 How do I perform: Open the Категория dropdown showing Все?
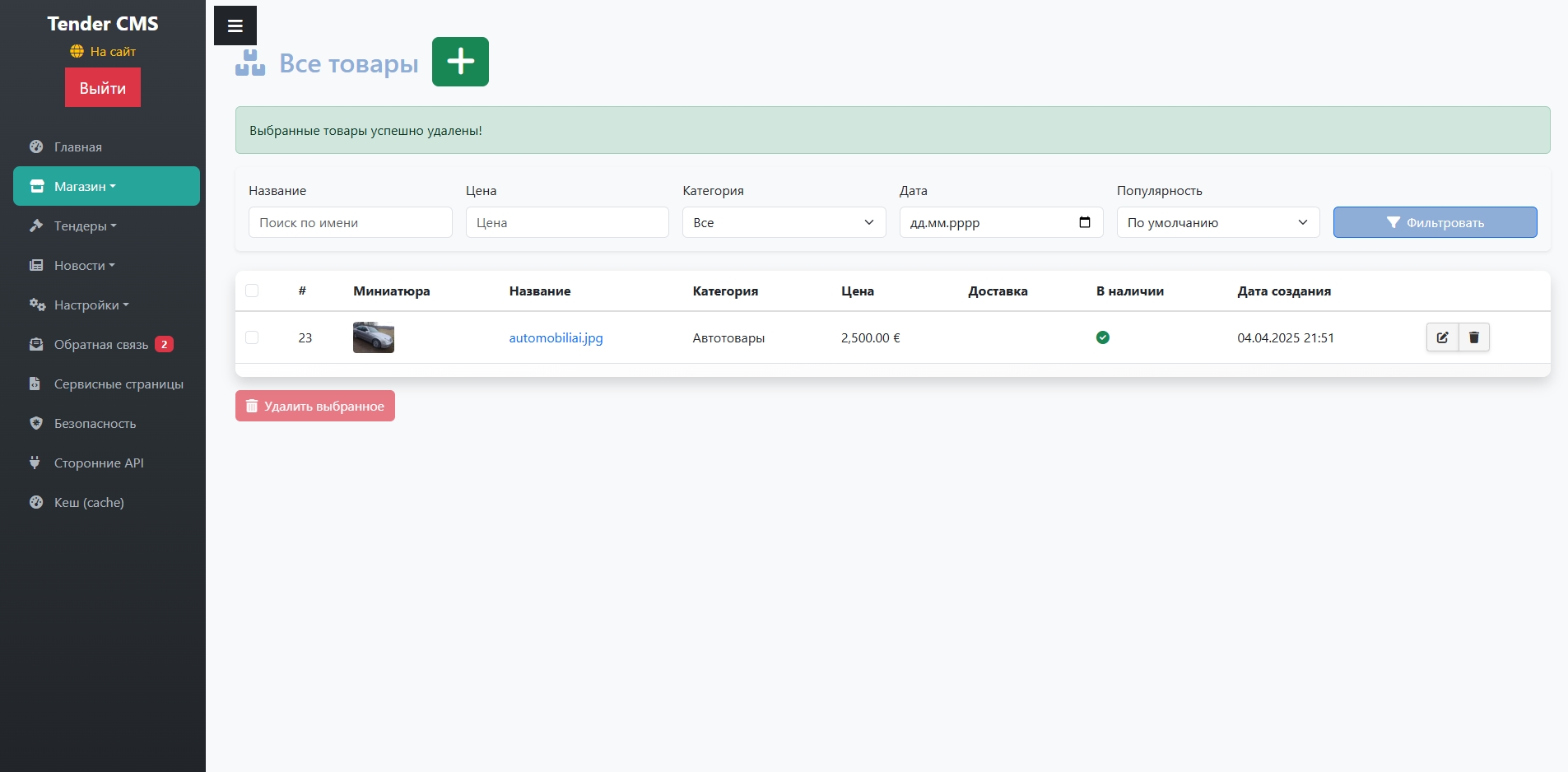(783, 222)
